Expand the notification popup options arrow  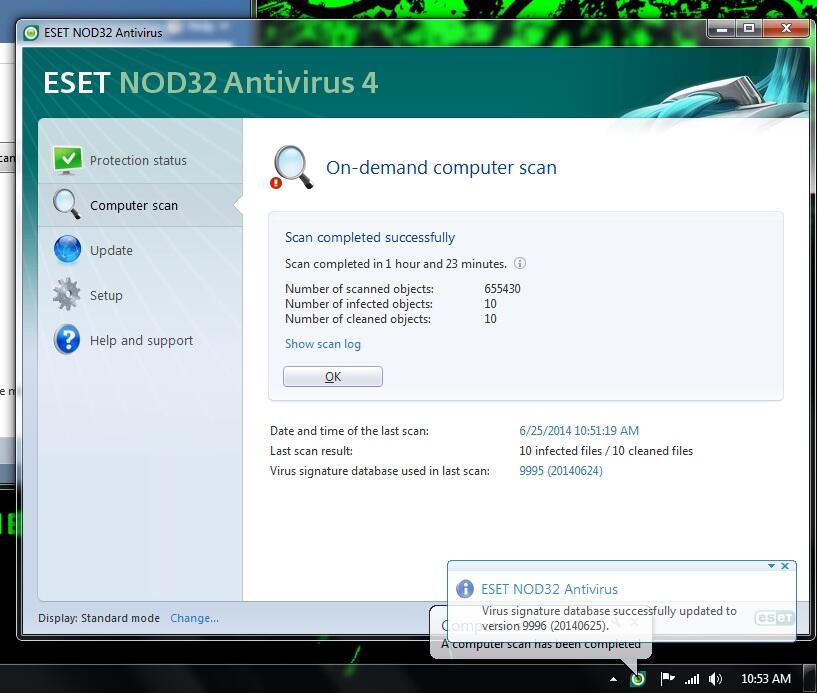[771, 566]
